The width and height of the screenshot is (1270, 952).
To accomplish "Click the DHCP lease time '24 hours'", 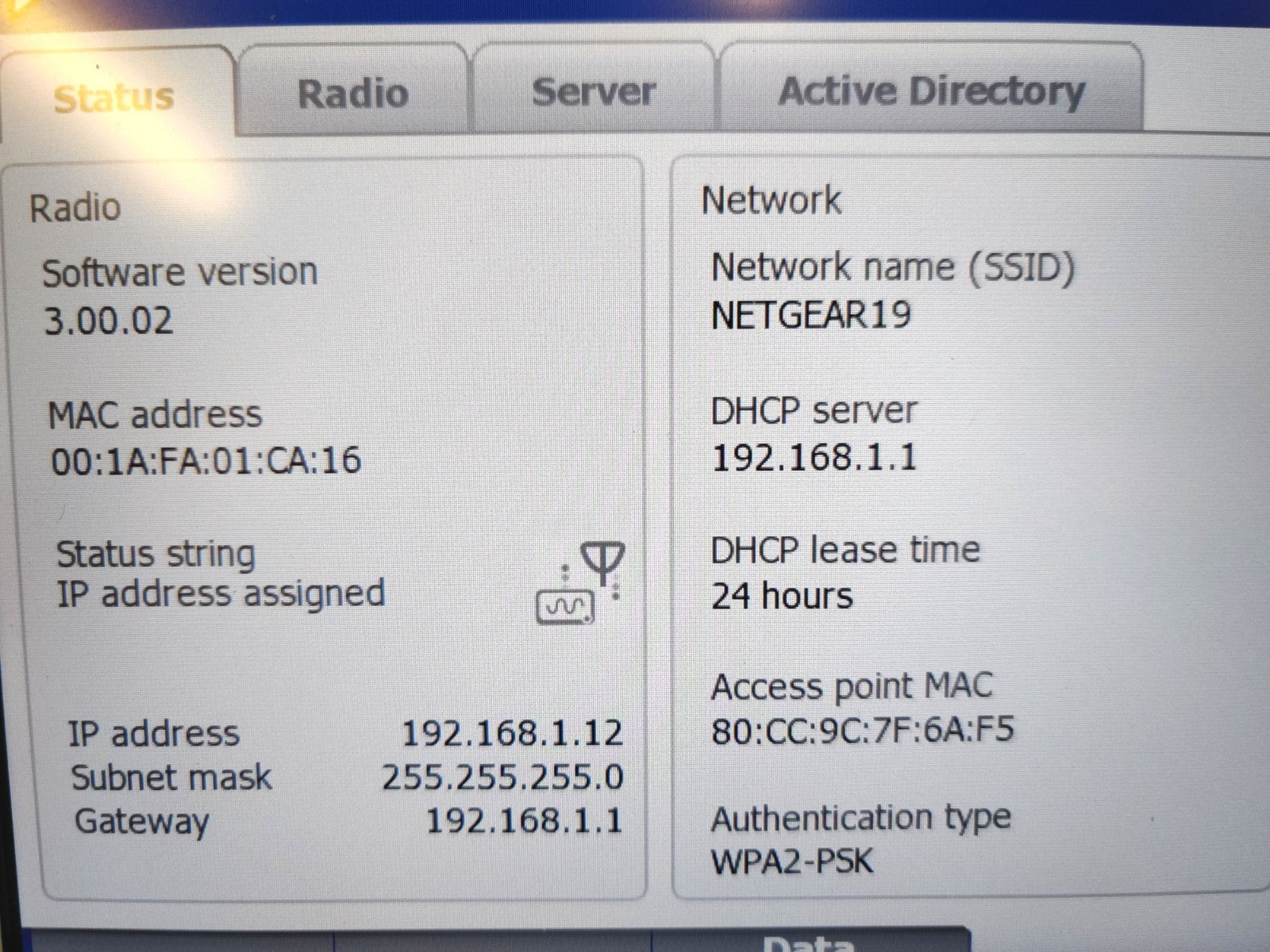I will (x=782, y=596).
